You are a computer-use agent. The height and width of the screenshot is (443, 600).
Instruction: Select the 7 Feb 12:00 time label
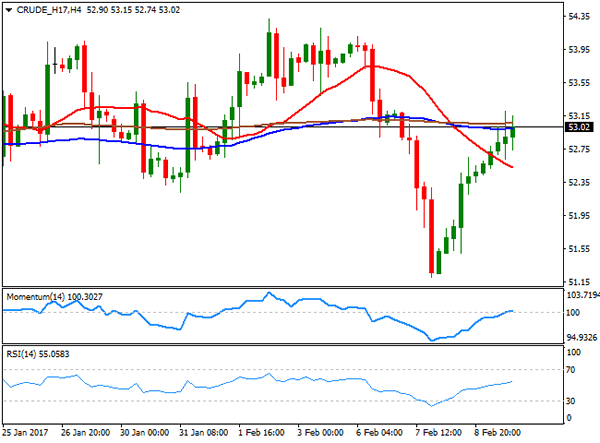[x=439, y=433]
